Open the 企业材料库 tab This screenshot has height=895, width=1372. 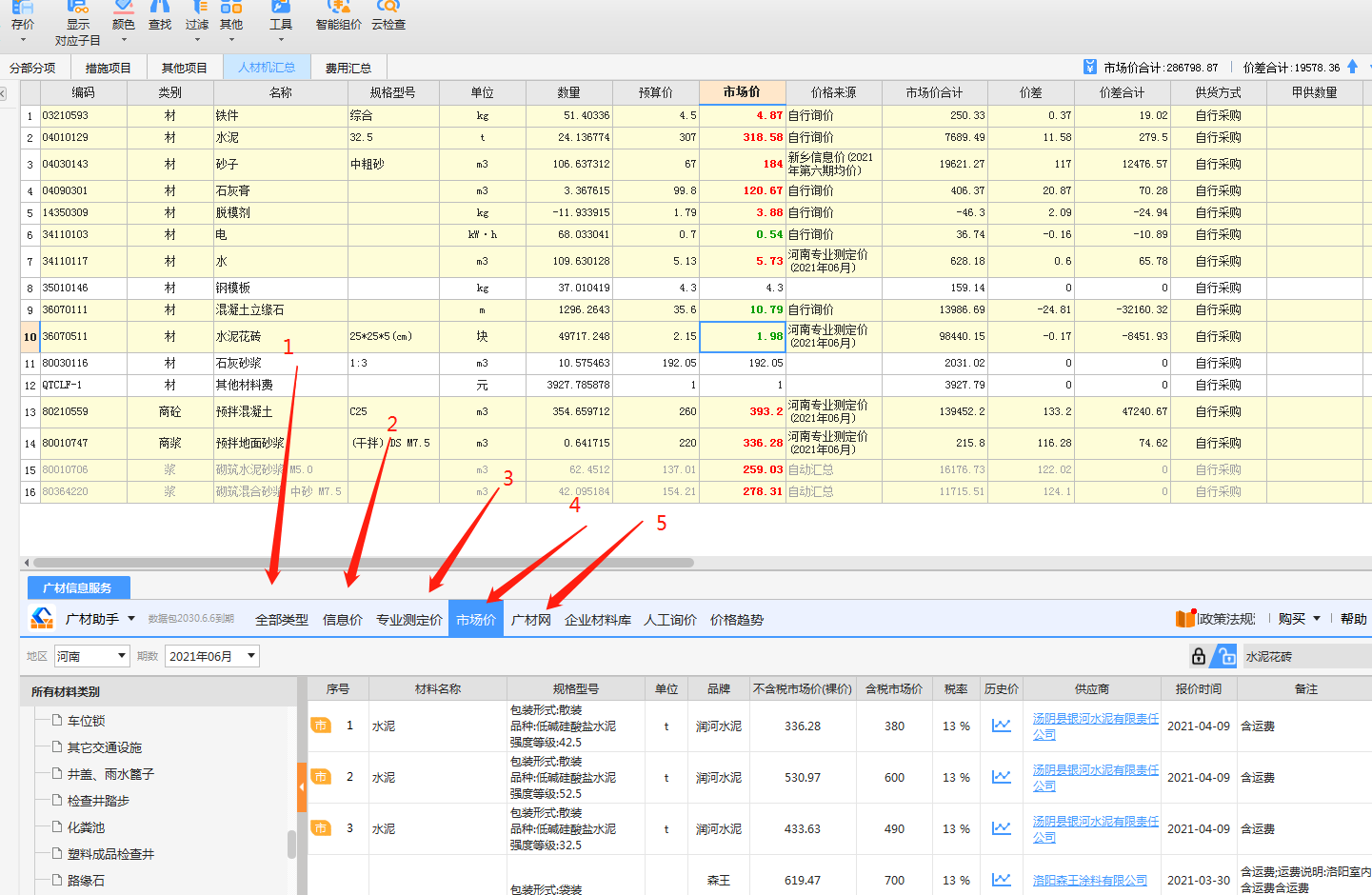tap(598, 619)
